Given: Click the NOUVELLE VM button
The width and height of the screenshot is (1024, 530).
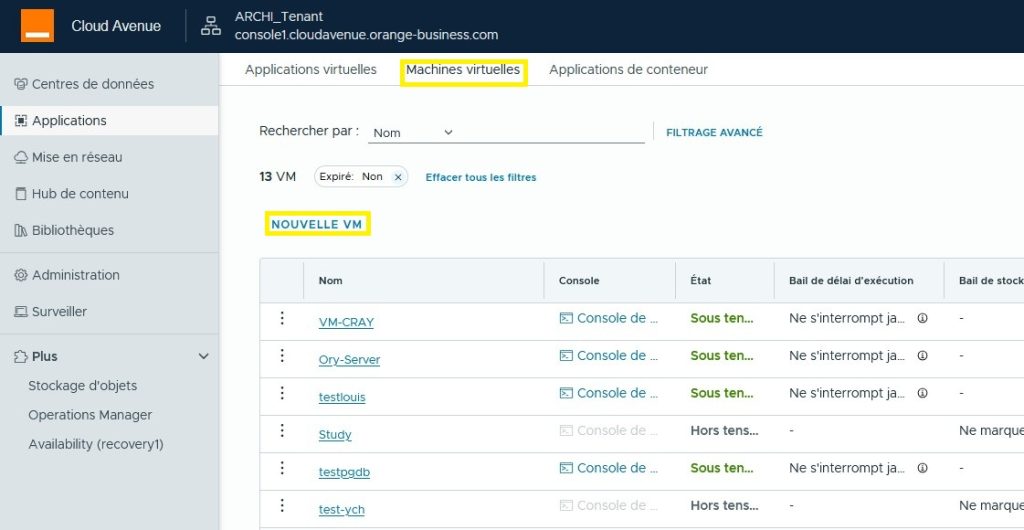Looking at the screenshot, I should point(317,225).
